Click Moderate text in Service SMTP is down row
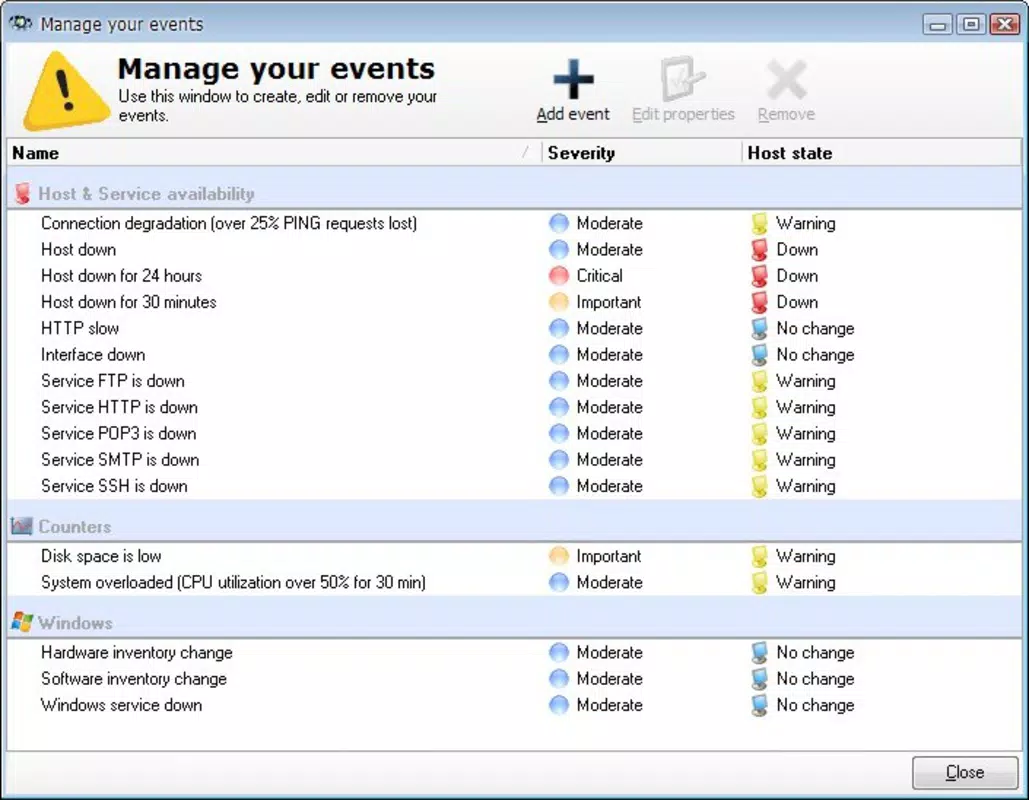 (x=610, y=459)
